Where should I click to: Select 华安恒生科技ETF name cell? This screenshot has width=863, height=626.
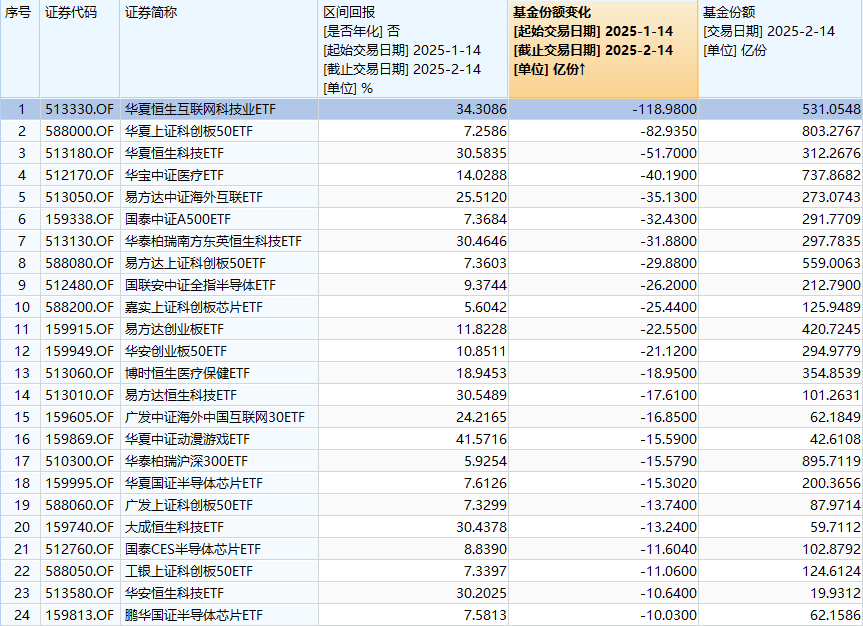(219, 594)
